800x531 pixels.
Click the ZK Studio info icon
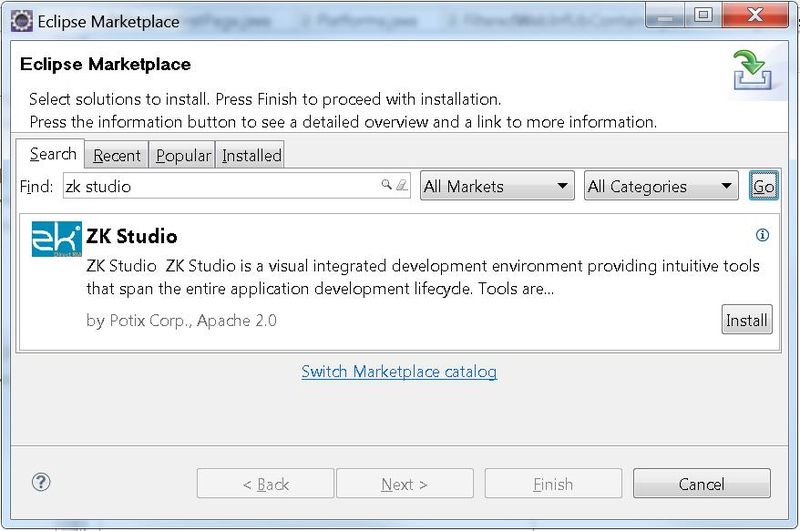coord(762,235)
